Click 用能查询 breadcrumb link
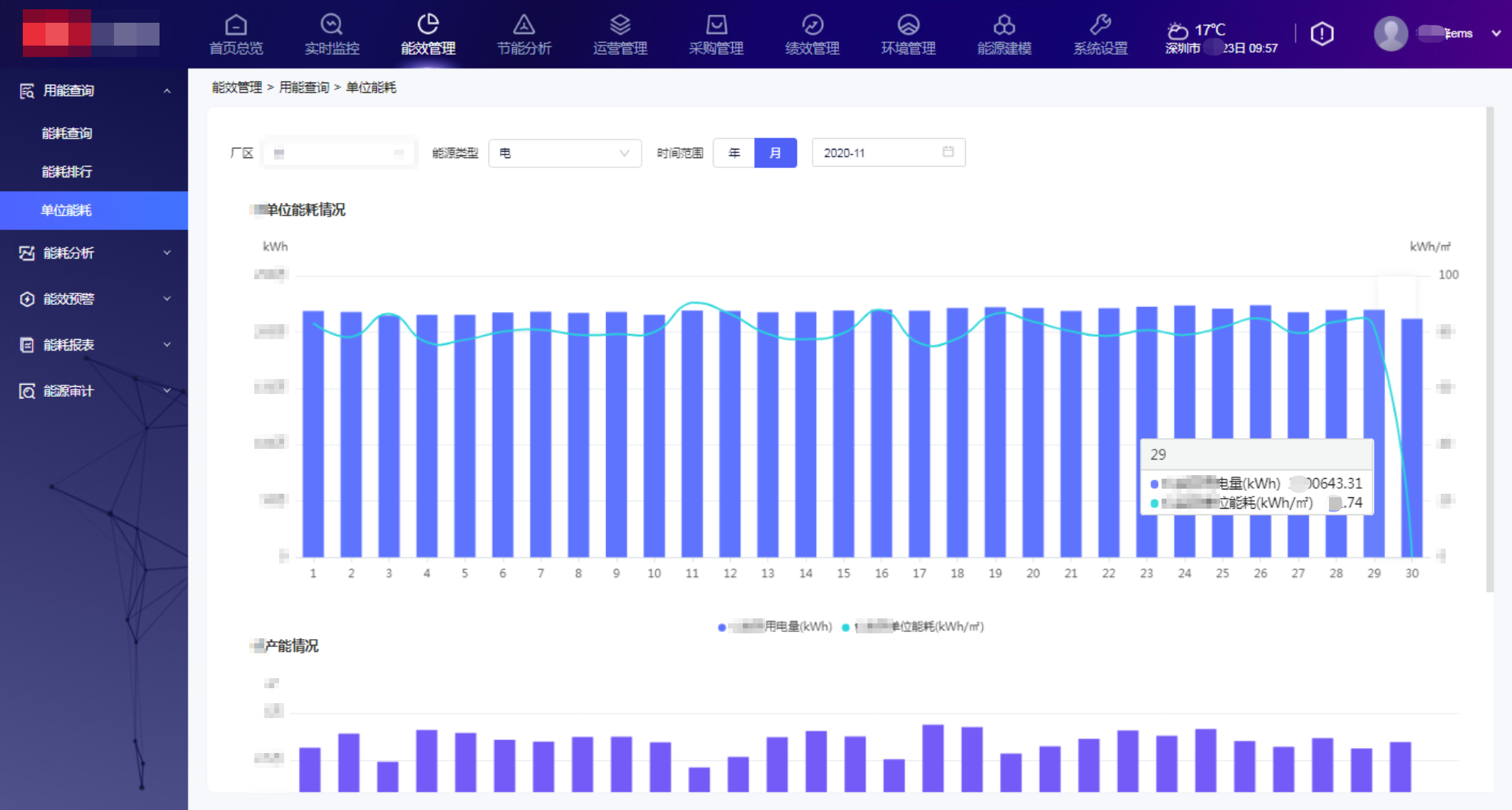Viewport: 1512px width, 810px height. tap(304, 88)
